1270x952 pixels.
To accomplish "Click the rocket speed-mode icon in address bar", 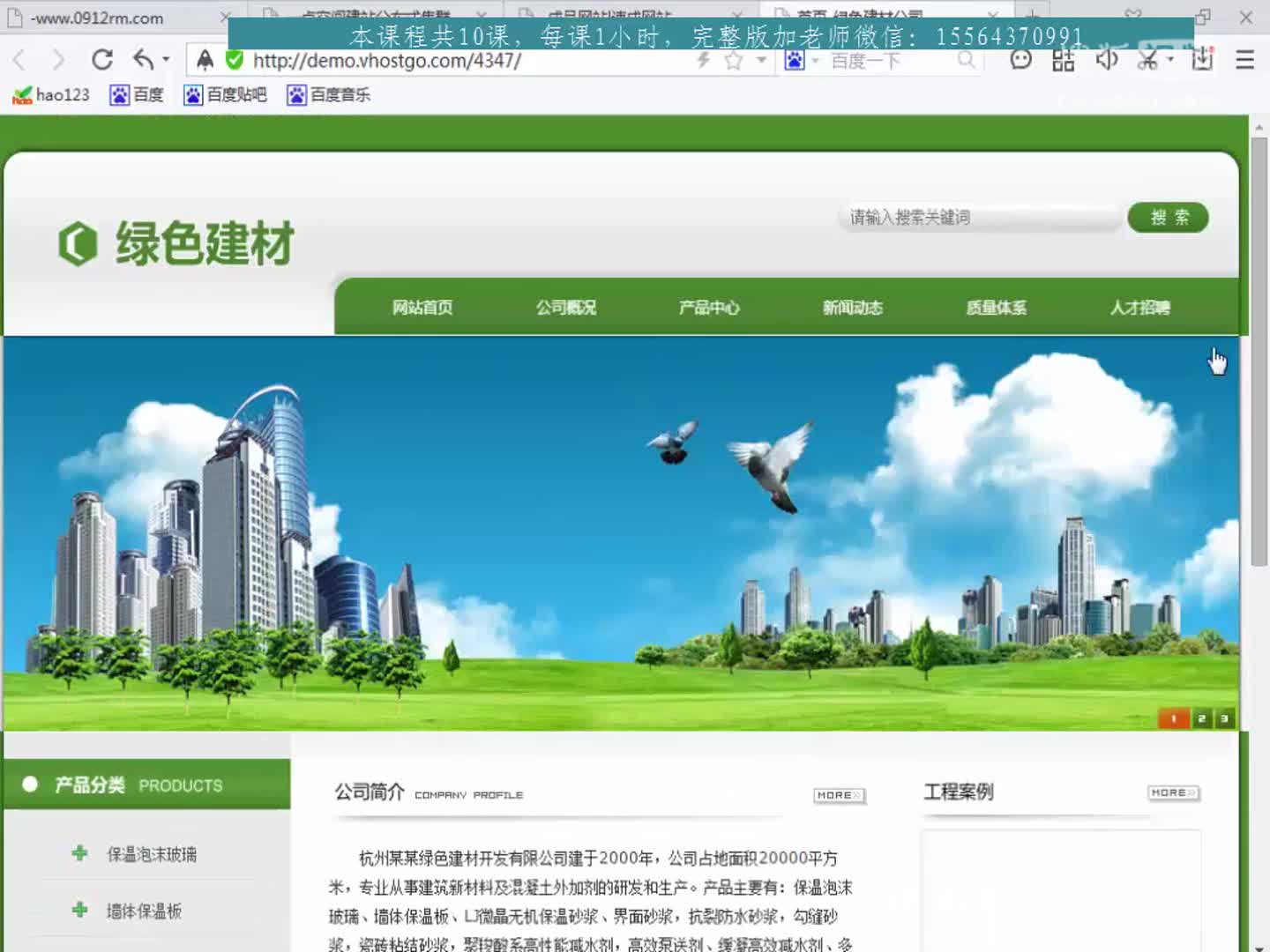I will tap(205, 60).
